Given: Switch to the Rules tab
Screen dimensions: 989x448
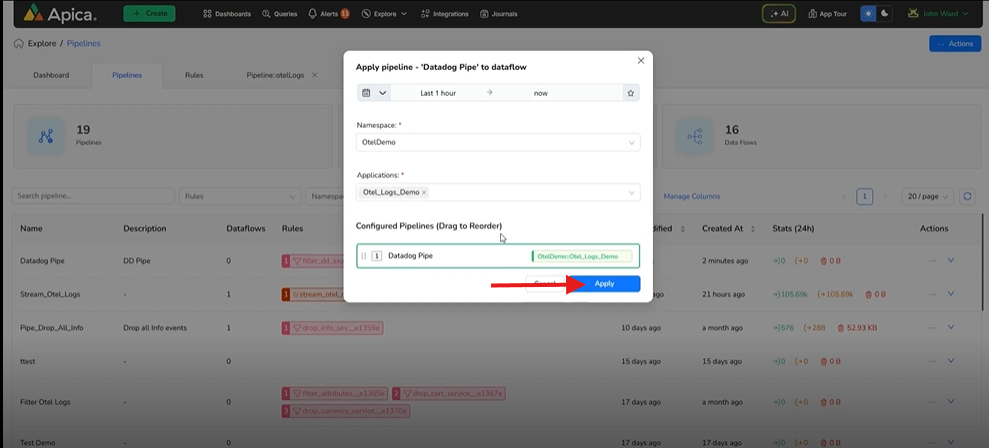Looking at the screenshot, I should tap(194, 75).
